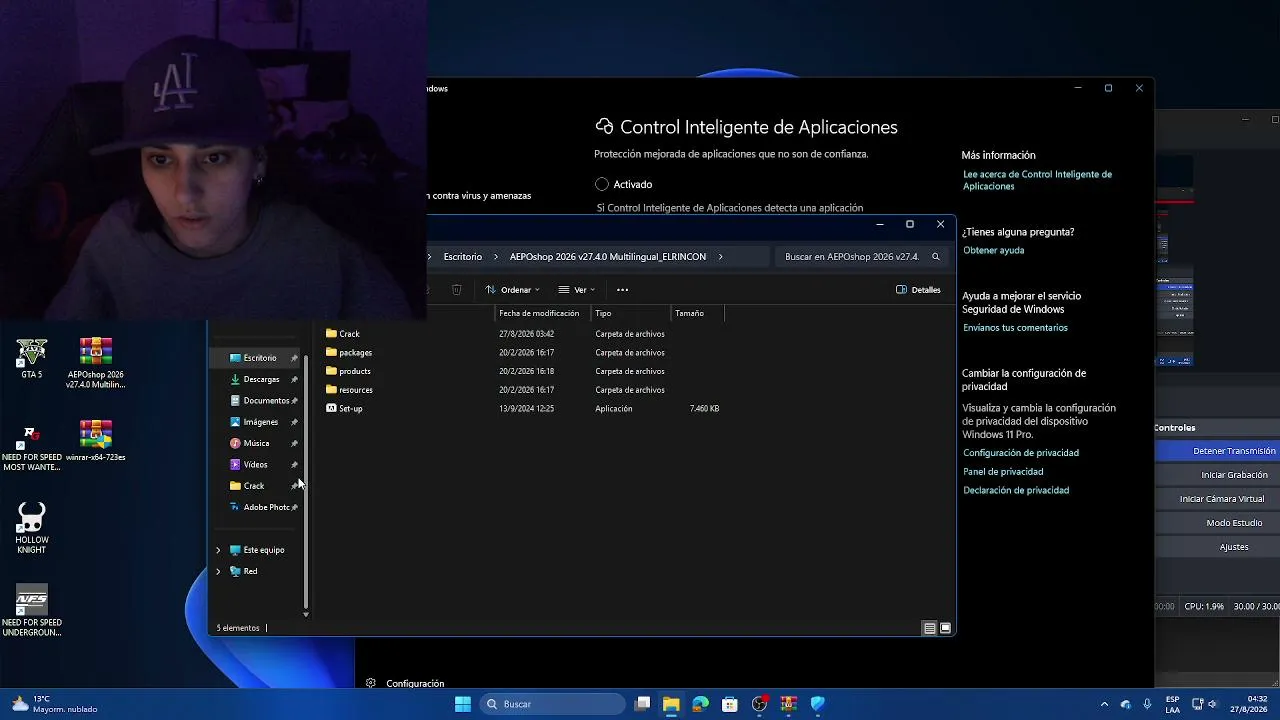Open the Windows Start menu

click(x=462, y=704)
